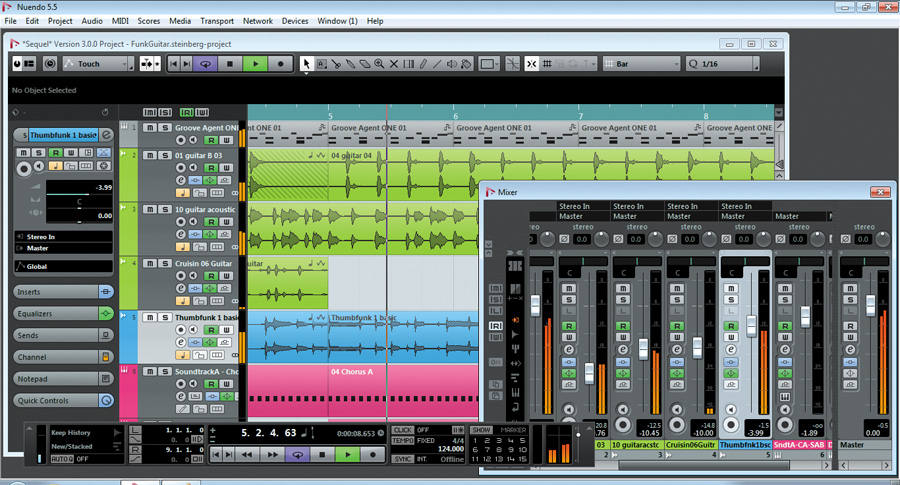Click Play on the bottom transport panel
The height and width of the screenshot is (485, 900).
(x=347, y=455)
